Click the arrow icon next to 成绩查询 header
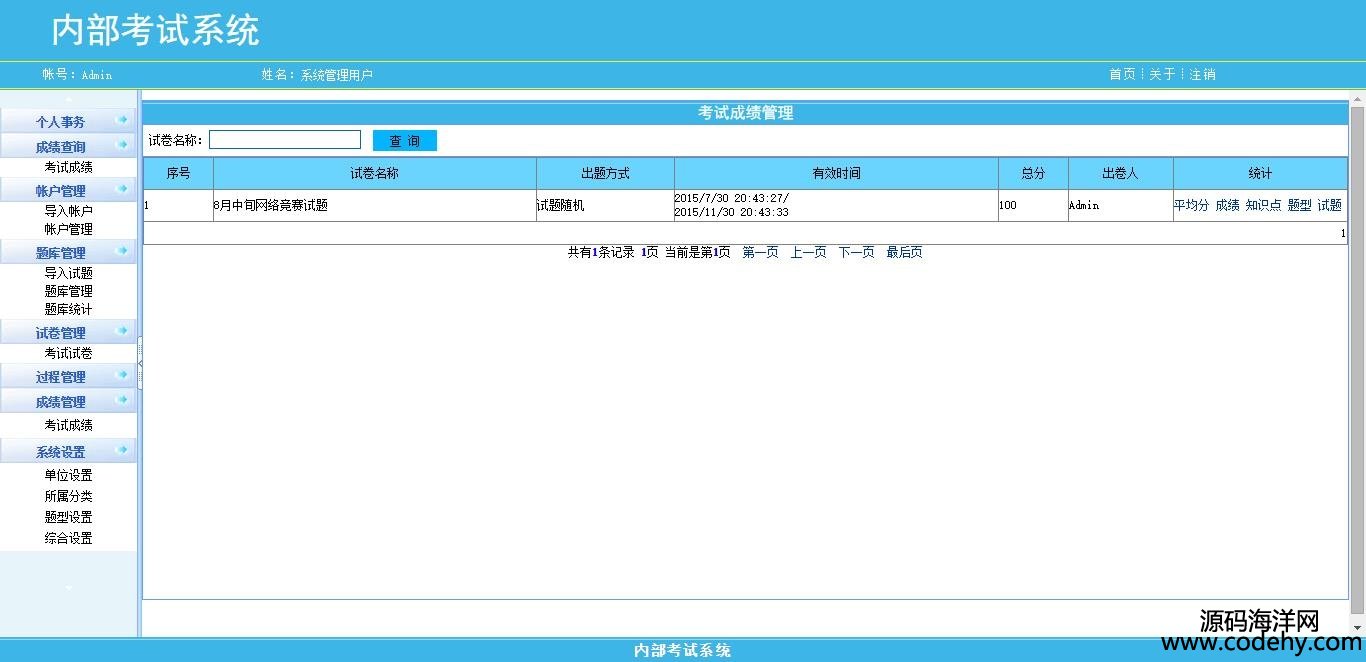The width and height of the screenshot is (1366, 662). pos(122,146)
